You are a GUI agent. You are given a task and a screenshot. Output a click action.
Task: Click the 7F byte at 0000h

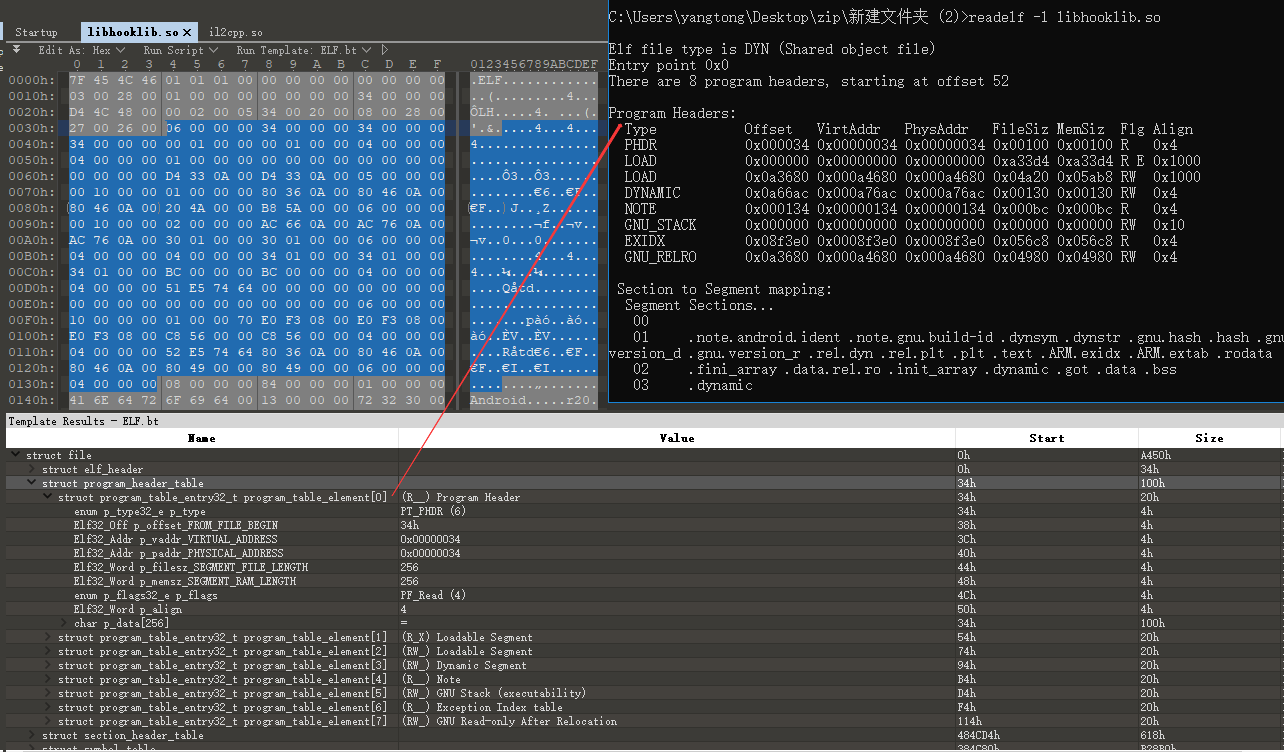coord(77,80)
